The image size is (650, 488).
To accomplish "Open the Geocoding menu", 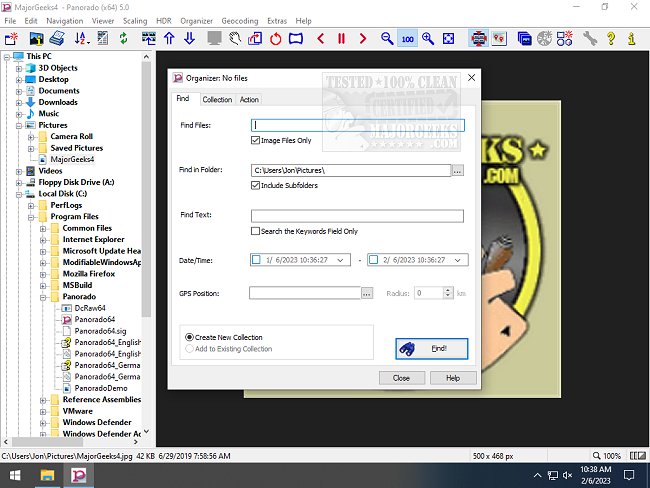I will tap(240, 21).
